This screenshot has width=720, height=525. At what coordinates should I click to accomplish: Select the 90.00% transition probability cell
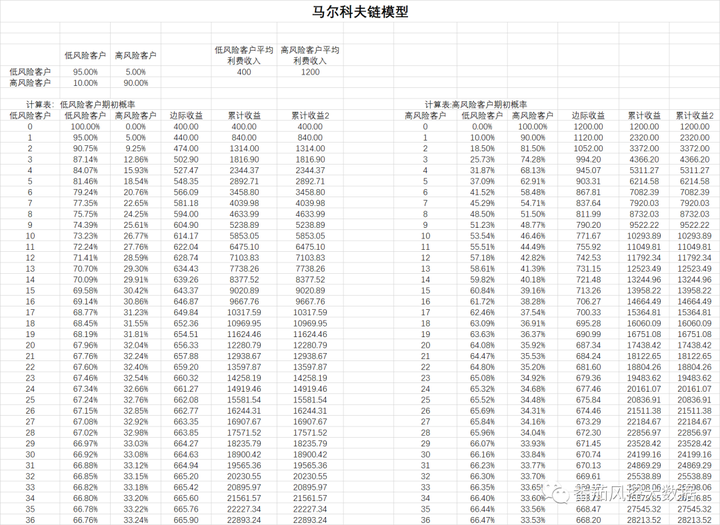[x=135, y=83]
